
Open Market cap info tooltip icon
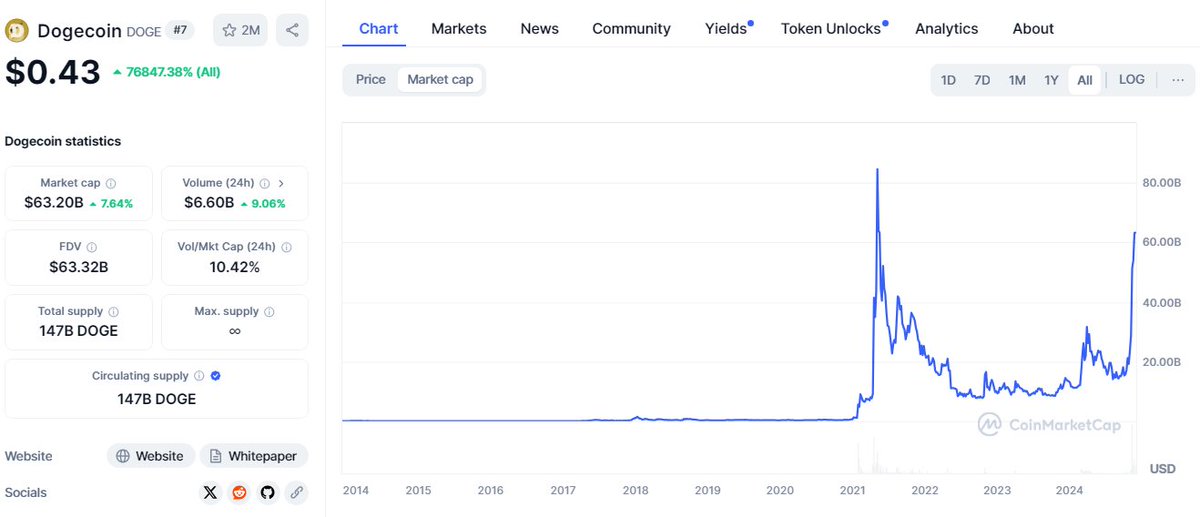coord(111,184)
